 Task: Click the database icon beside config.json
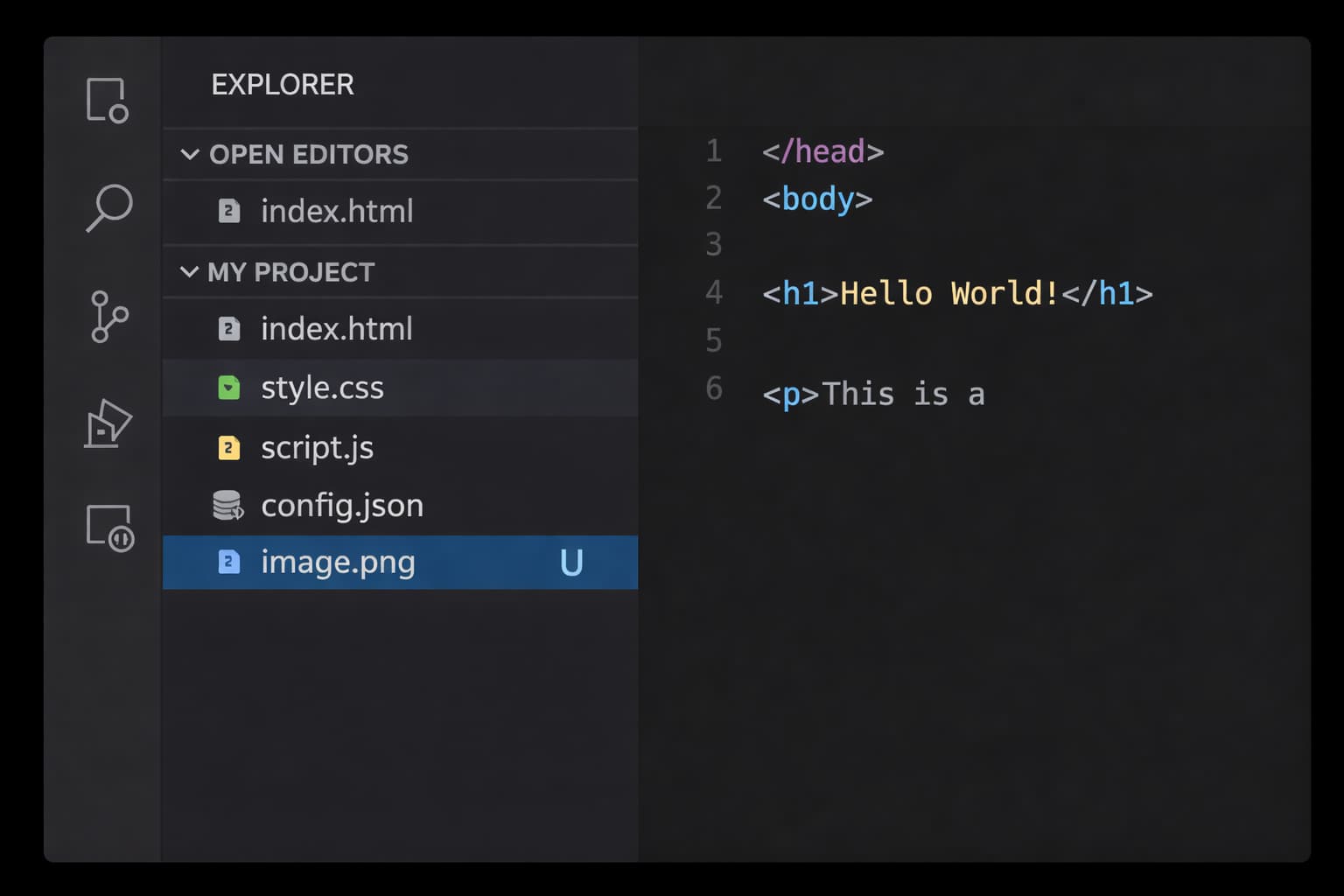point(228,505)
